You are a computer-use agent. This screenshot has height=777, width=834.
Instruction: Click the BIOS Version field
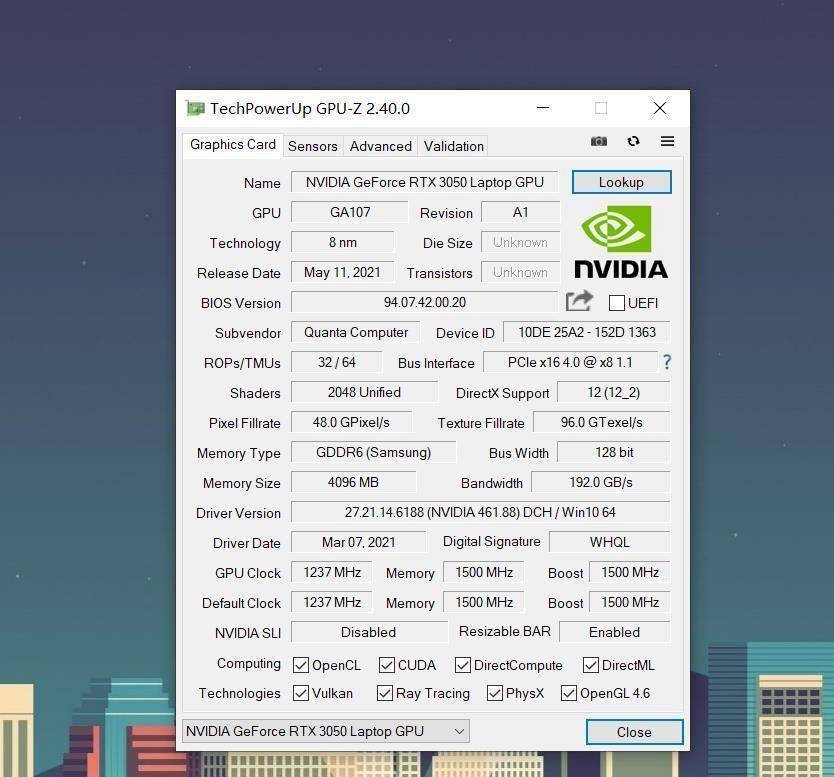point(424,302)
